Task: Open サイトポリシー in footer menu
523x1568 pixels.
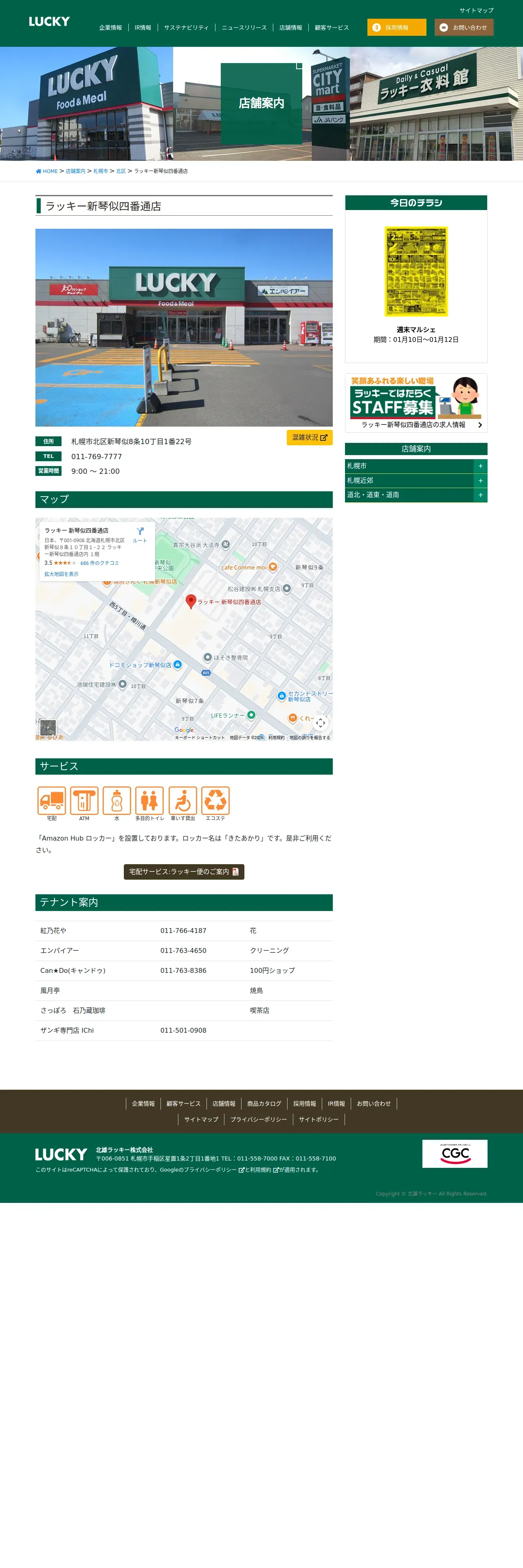Action: (x=319, y=1119)
